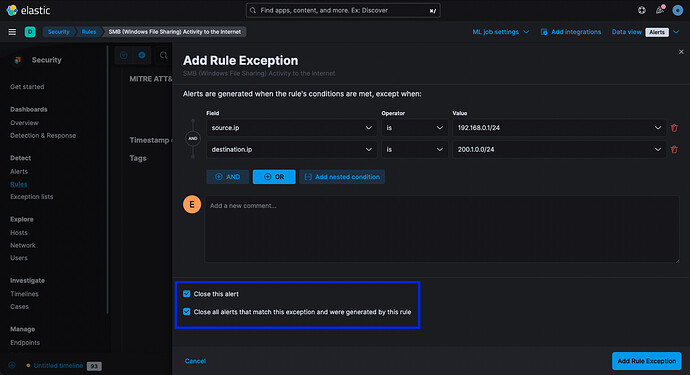Open Endpoints in the Manage section
This screenshot has height=375, width=690.
click(25, 342)
